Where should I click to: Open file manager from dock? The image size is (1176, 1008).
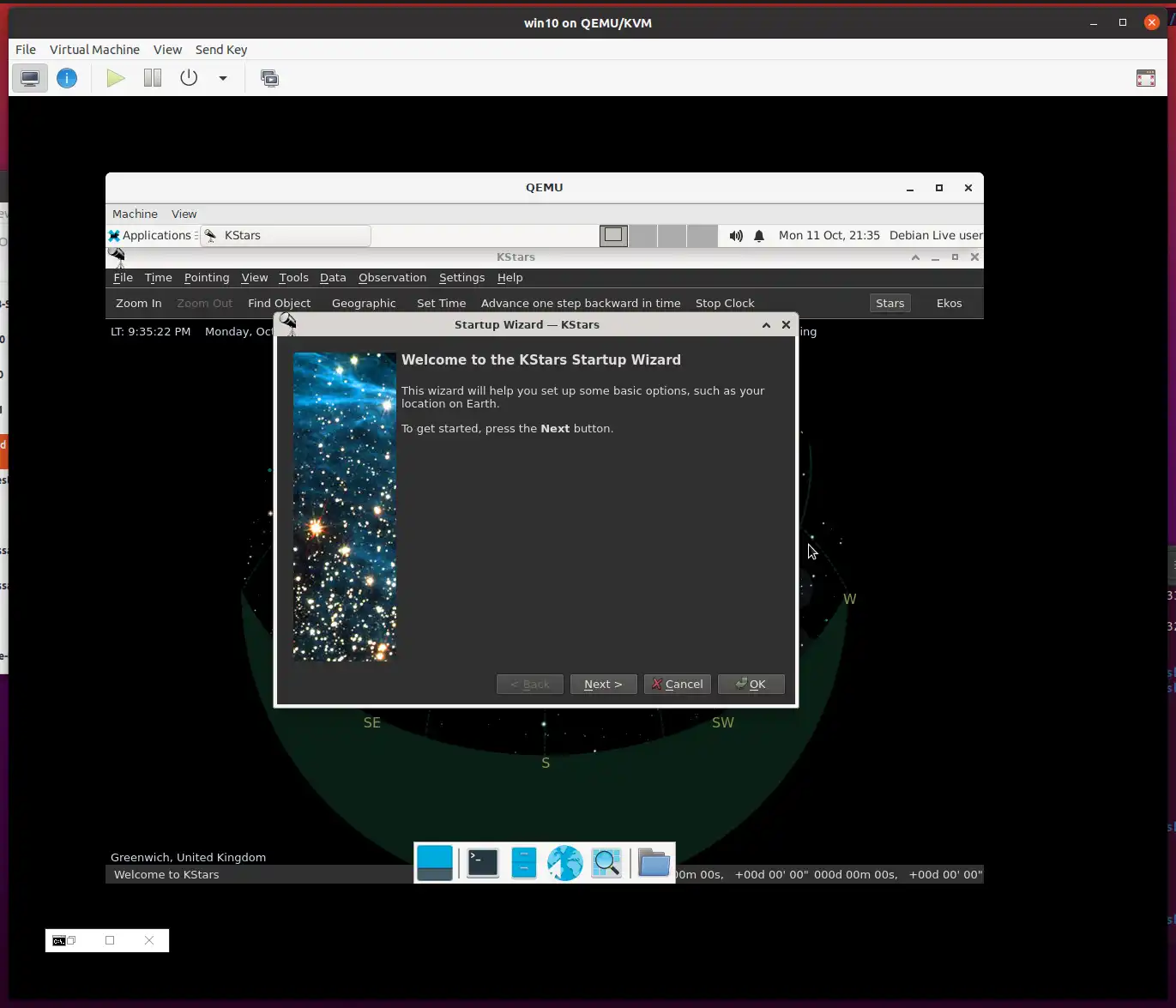point(524,863)
